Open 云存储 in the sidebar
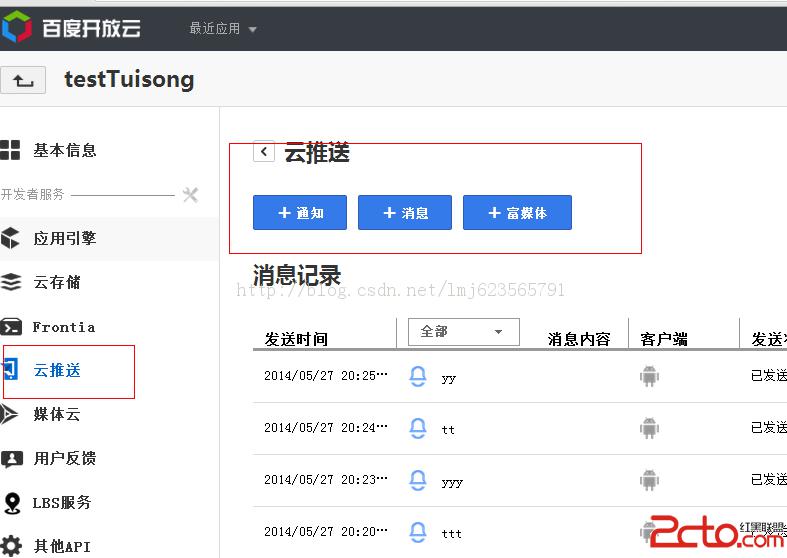This screenshot has width=787, height=558. 57,282
